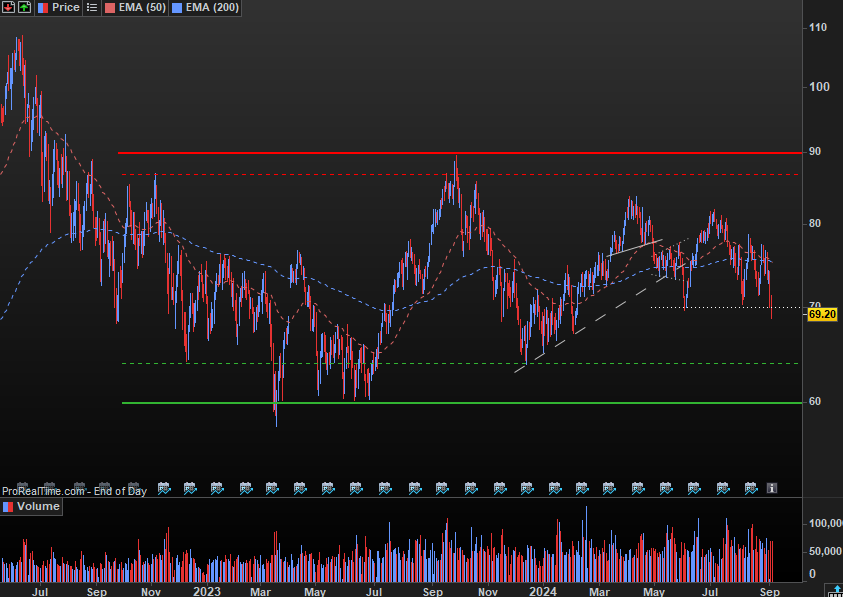Click the 0 volume axis label

(812, 574)
